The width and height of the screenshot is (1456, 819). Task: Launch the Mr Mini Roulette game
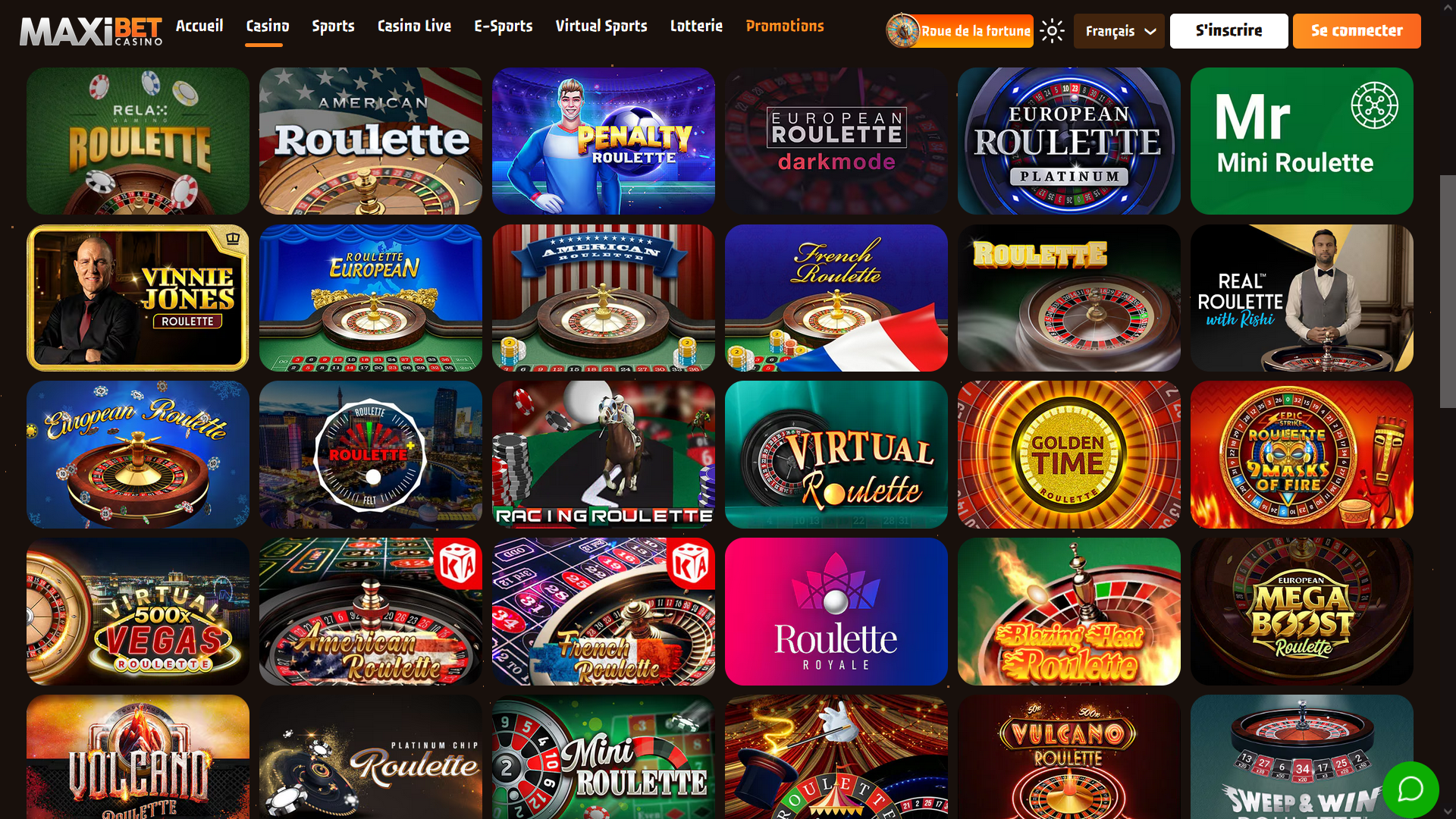click(1301, 141)
